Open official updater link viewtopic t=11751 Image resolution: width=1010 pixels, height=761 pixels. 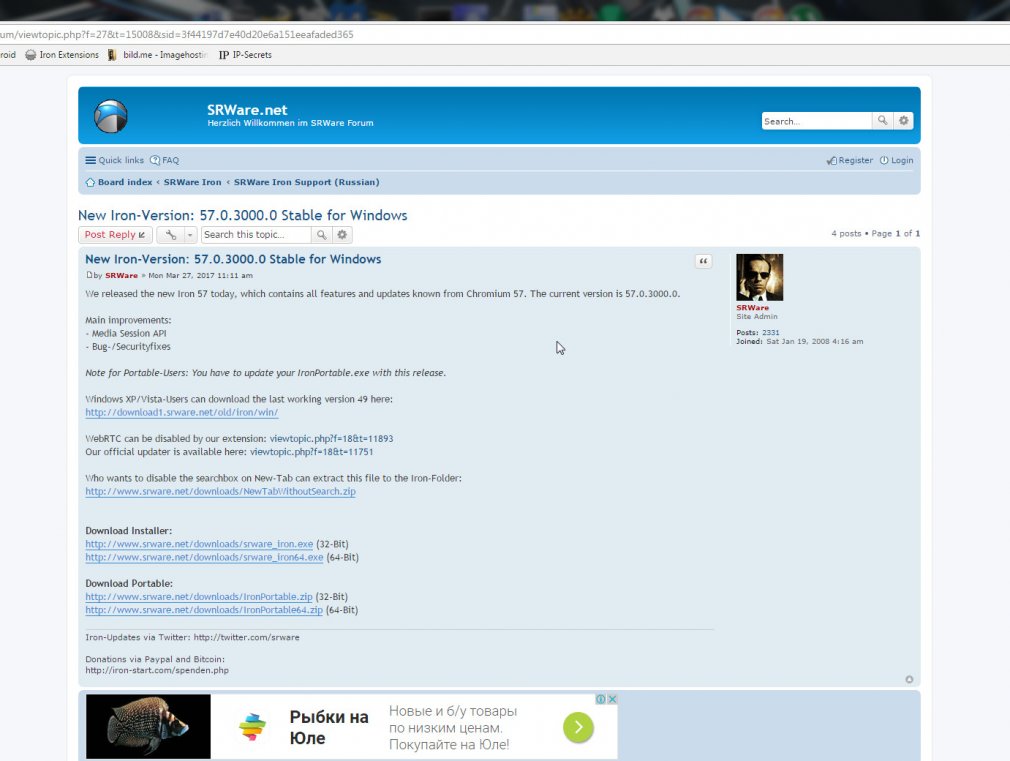click(311, 452)
